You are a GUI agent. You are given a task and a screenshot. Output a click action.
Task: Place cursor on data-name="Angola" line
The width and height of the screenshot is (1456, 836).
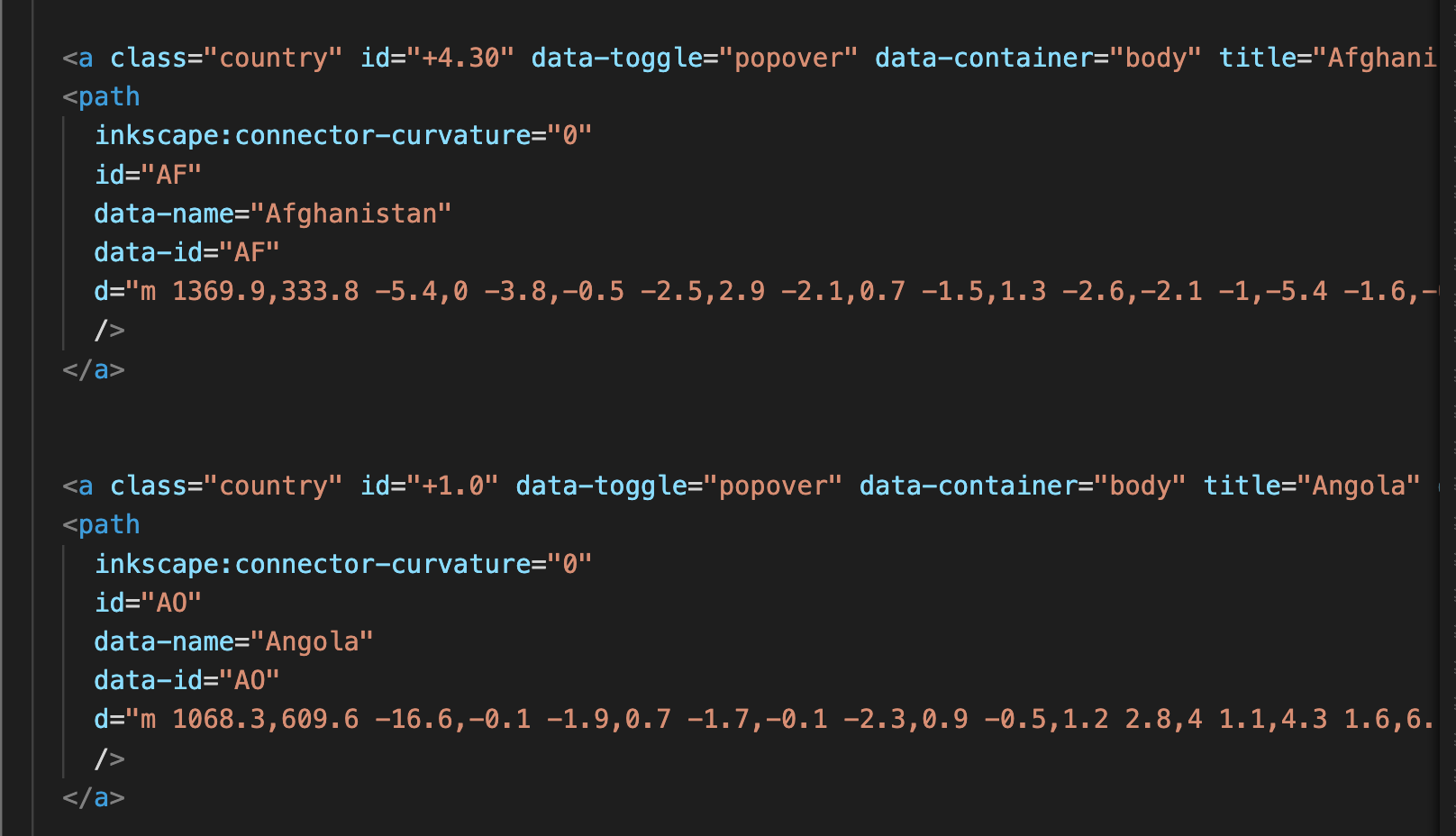click(x=233, y=641)
